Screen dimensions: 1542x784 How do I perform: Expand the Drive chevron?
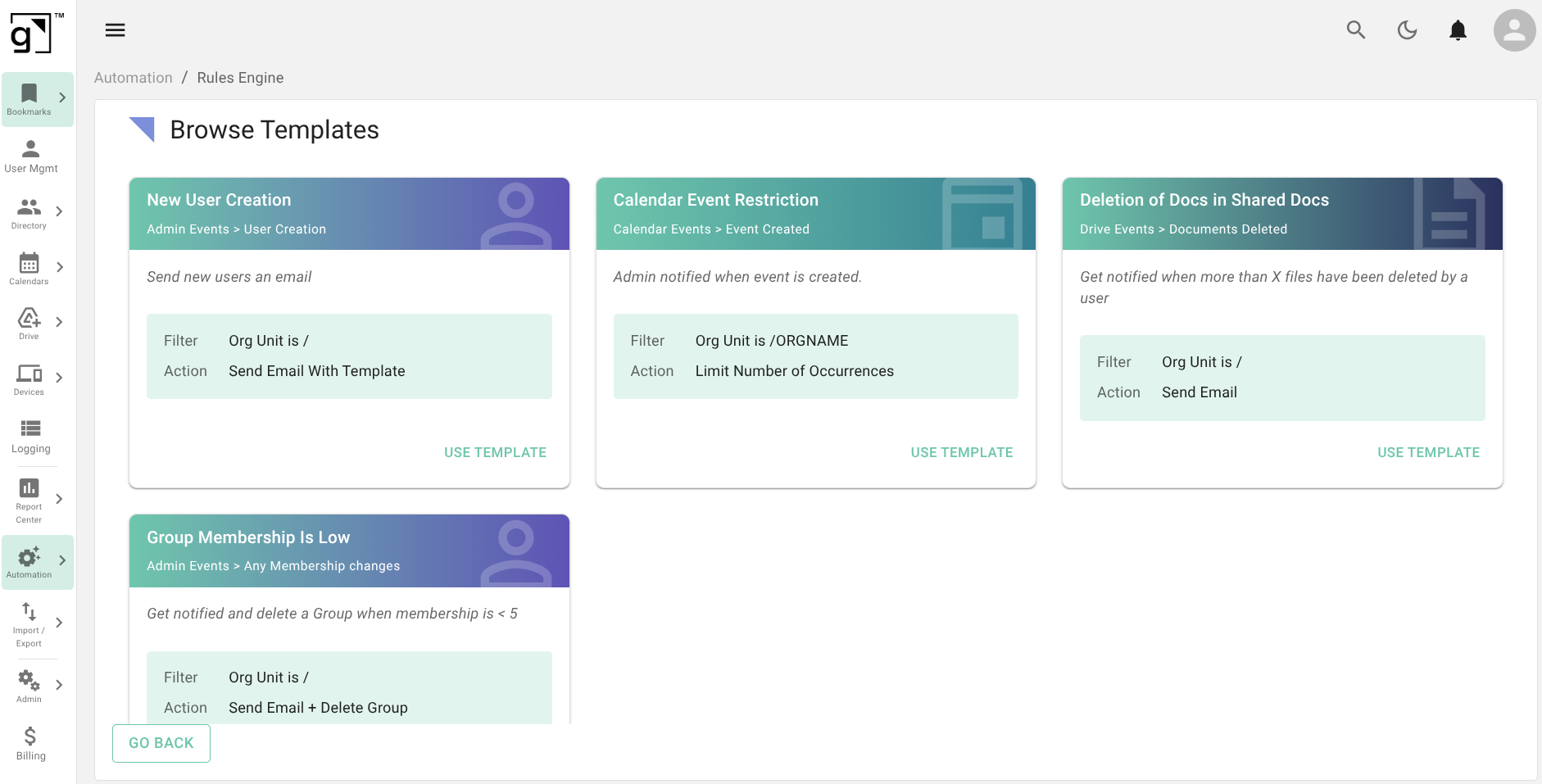click(x=59, y=322)
